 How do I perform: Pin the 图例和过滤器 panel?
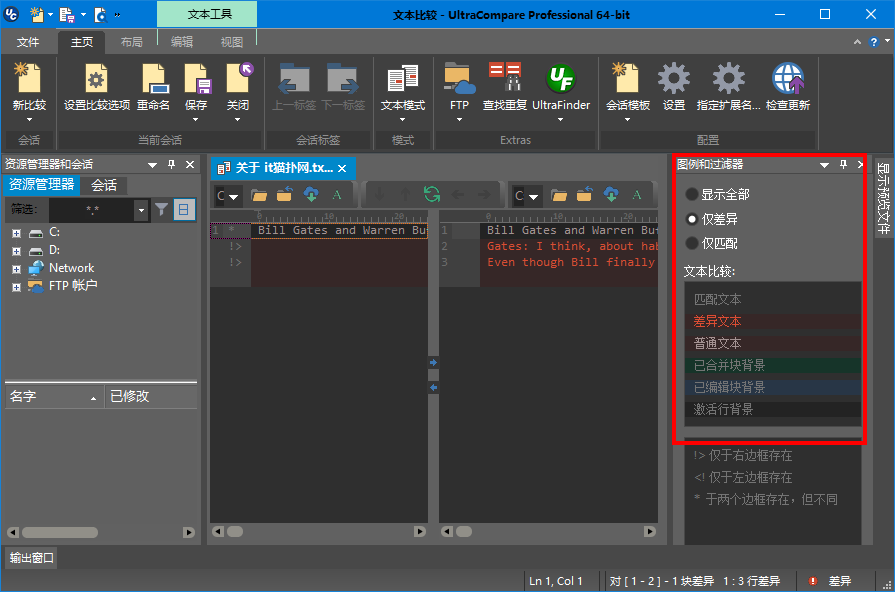(843, 164)
